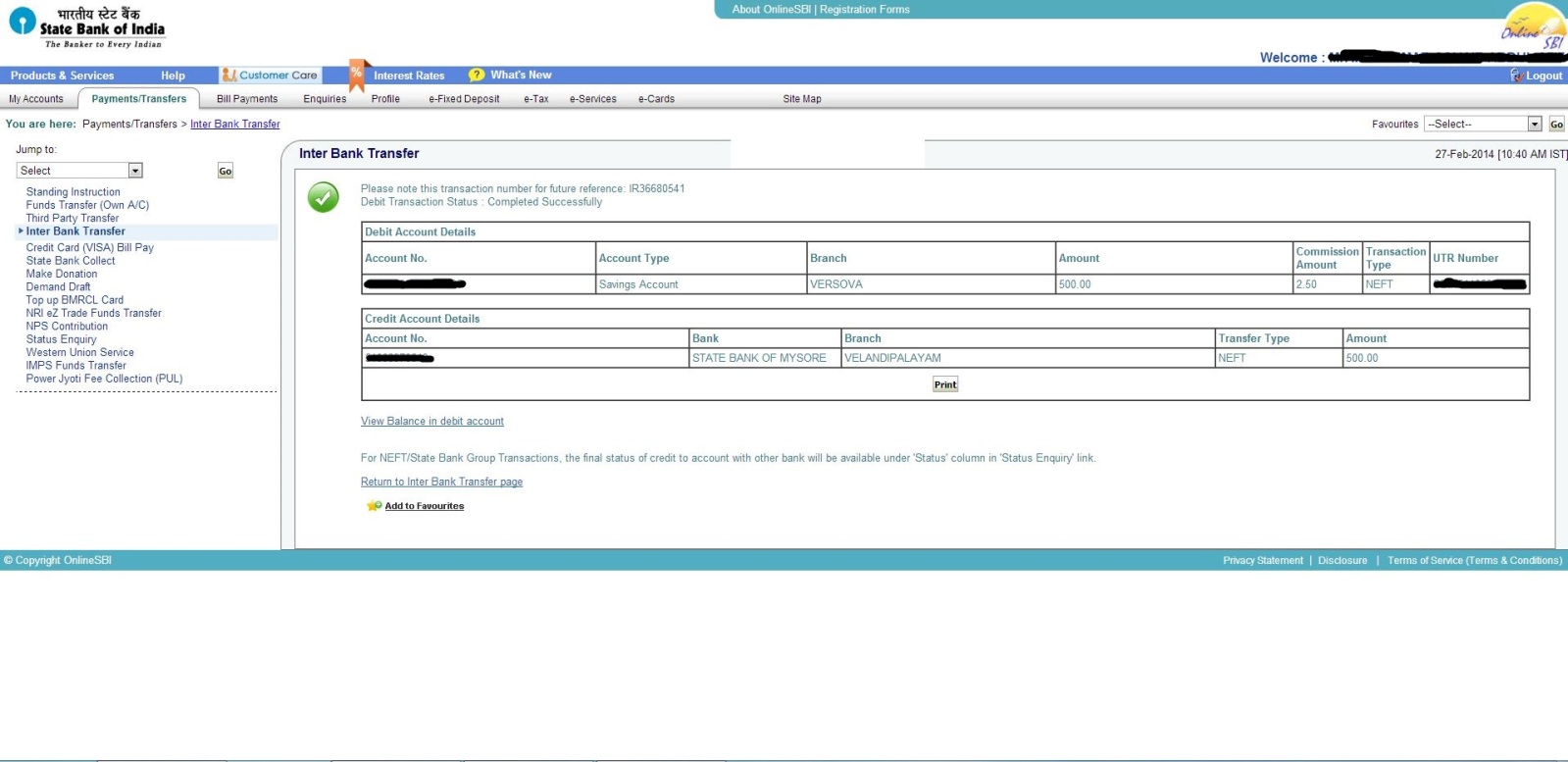The height and width of the screenshot is (762, 1568).
Task: Open Demand Draft in sidebar
Action: pyautogui.click(x=58, y=287)
